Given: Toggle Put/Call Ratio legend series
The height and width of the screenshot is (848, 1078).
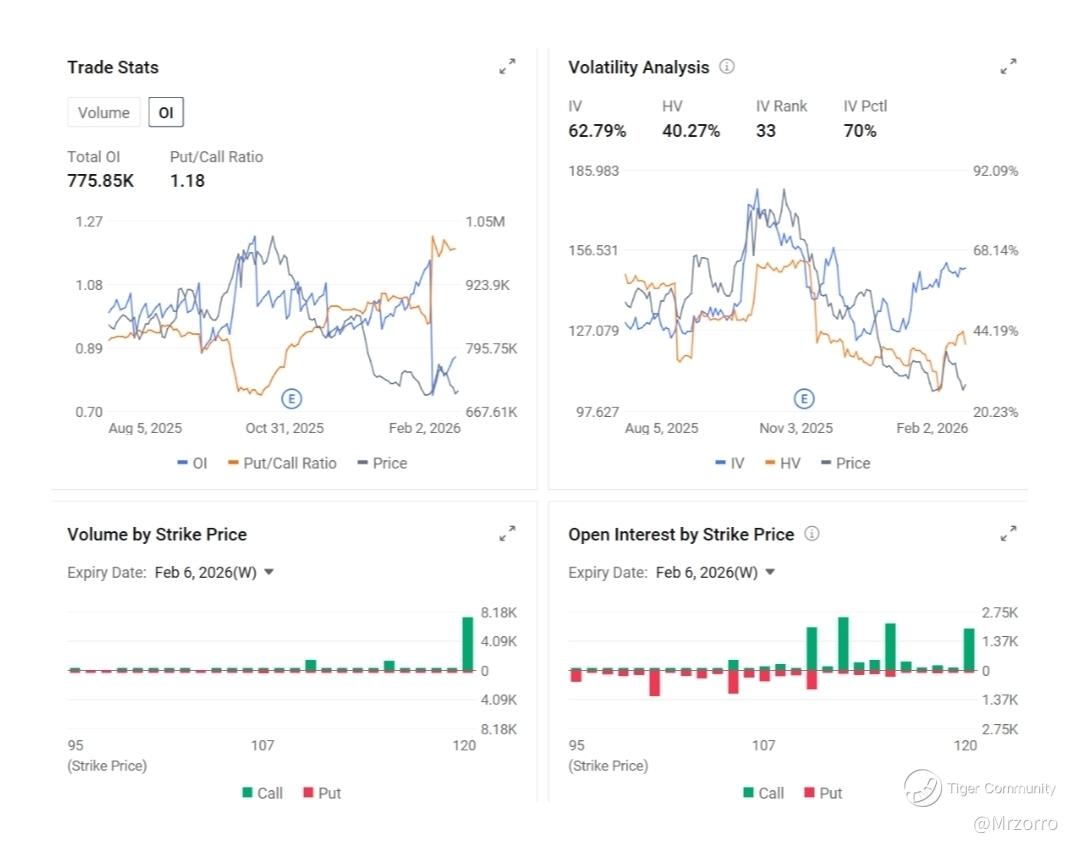Looking at the screenshot, I should (283, 463).
